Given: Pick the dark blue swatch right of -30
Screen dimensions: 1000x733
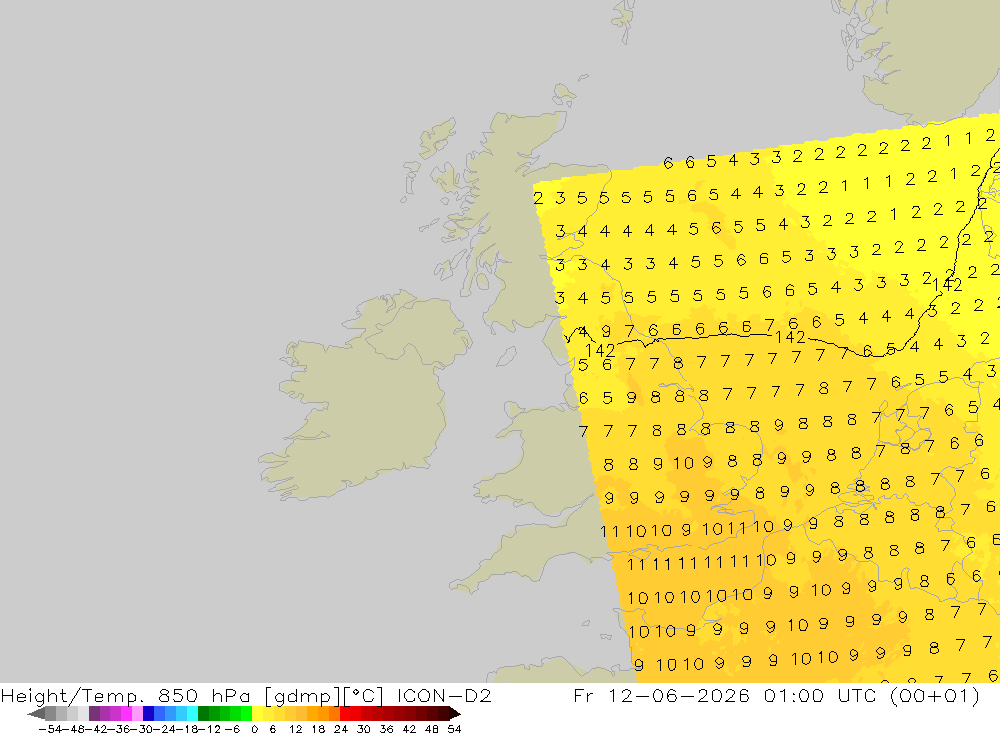Looking at the screenshot, I should pos(149,714).
